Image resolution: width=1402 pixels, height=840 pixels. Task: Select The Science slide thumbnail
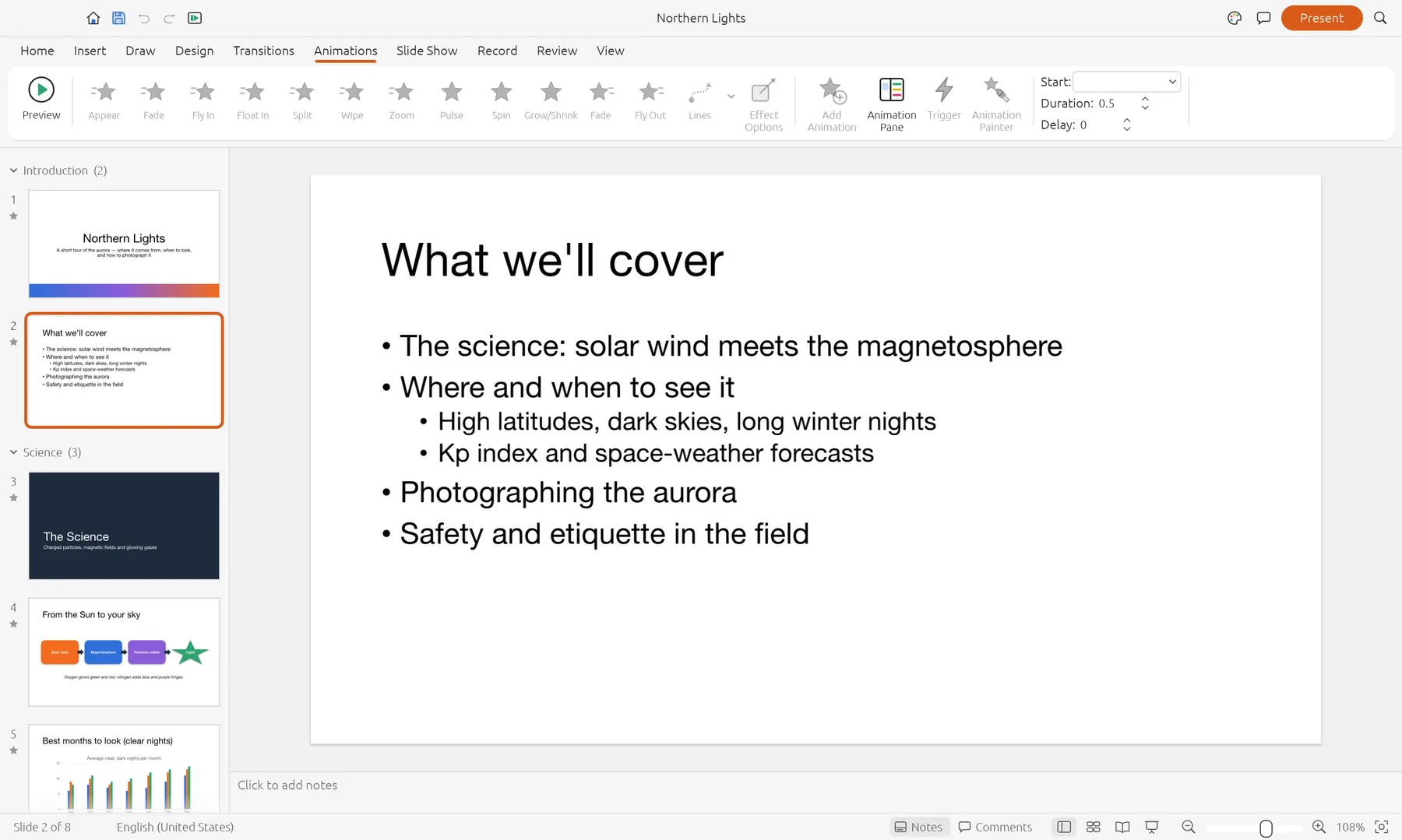pyautogui.click(x=124, y=525)
